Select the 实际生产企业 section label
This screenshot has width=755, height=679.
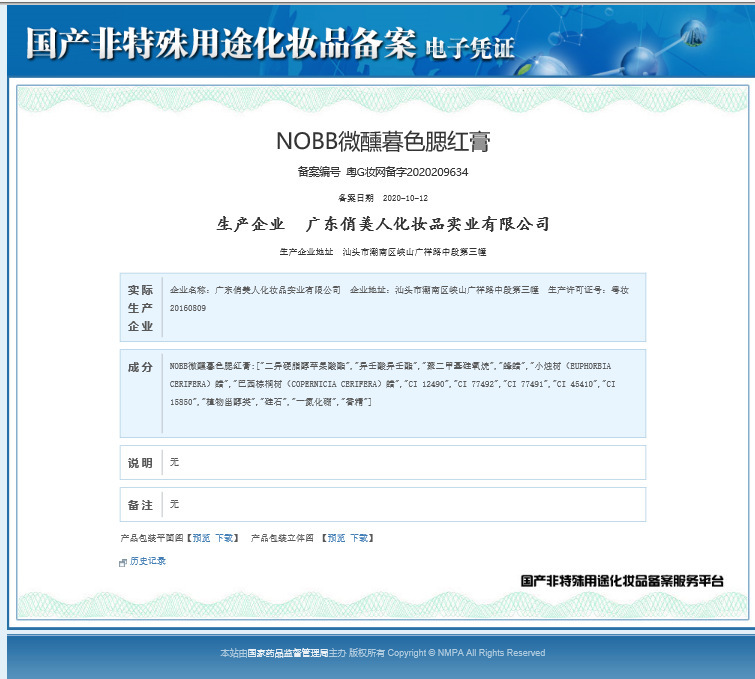[x=140, y=308]
